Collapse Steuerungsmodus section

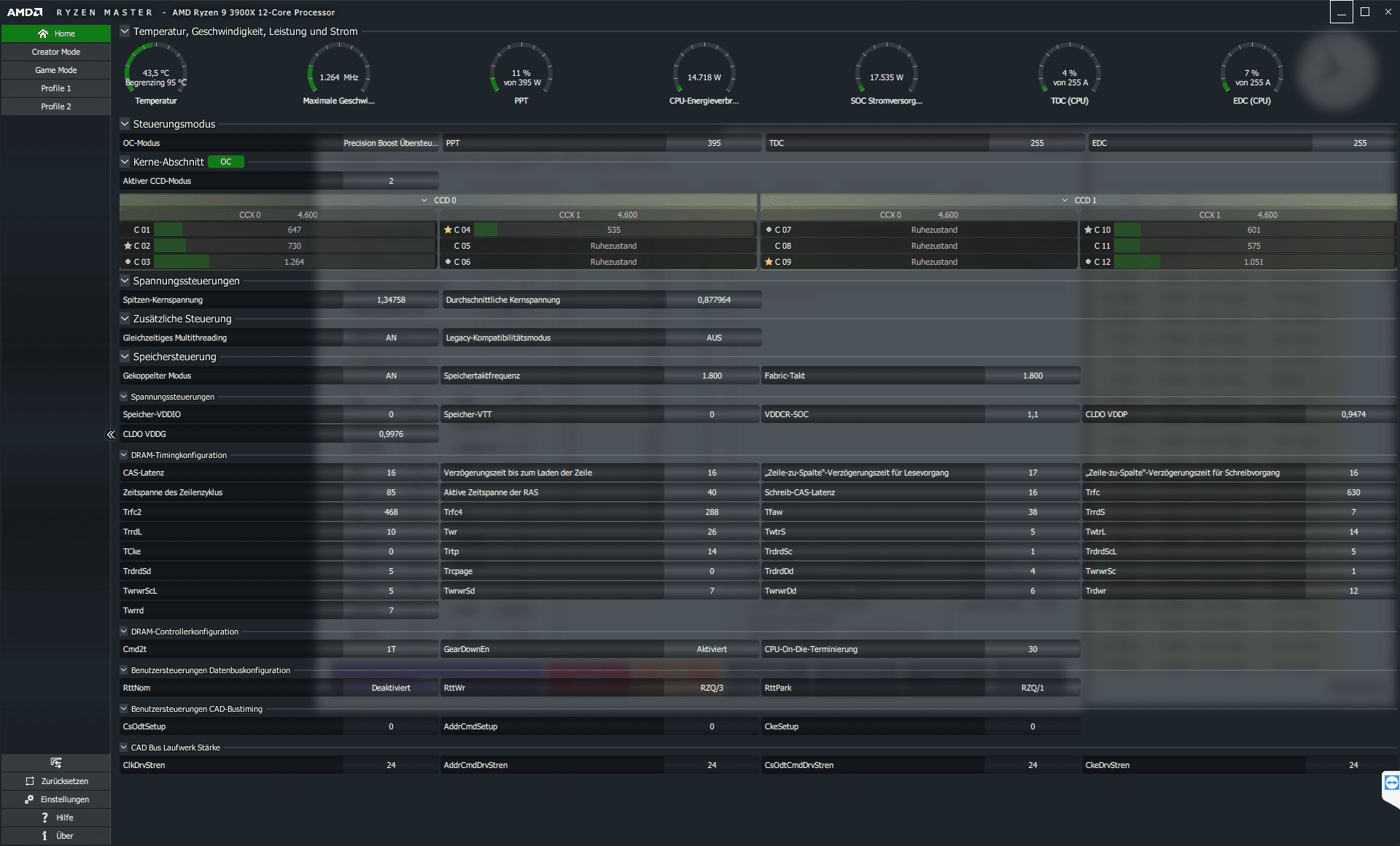[125, 124]
